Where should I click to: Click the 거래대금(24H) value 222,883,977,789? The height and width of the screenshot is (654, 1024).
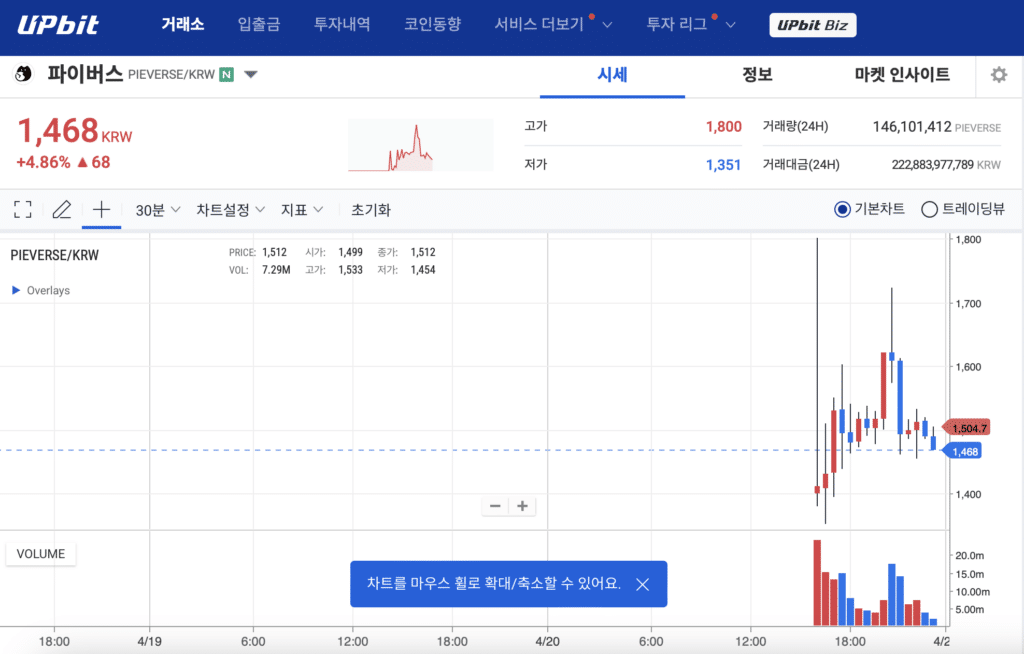933,165
